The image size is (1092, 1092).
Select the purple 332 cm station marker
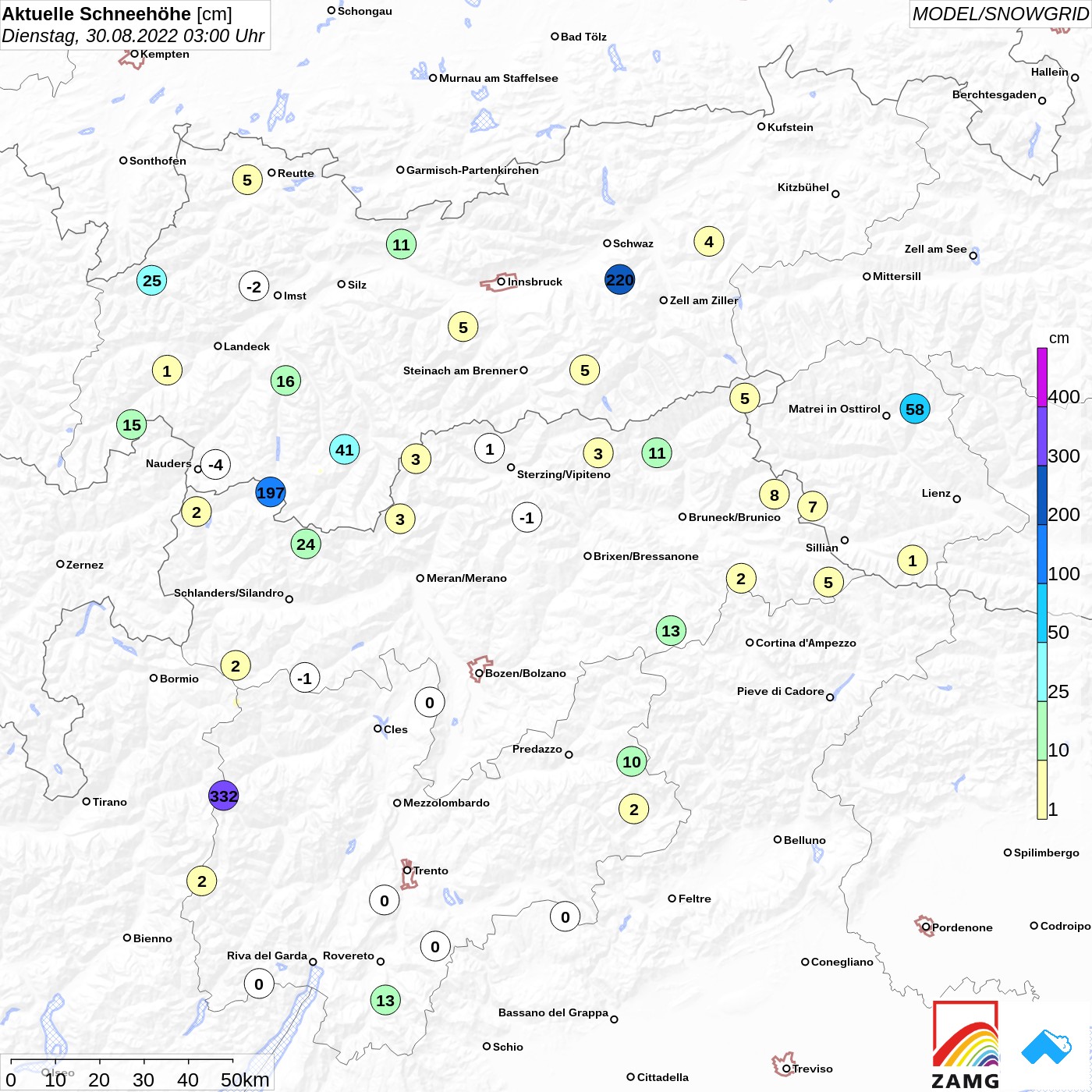(223, 796)
